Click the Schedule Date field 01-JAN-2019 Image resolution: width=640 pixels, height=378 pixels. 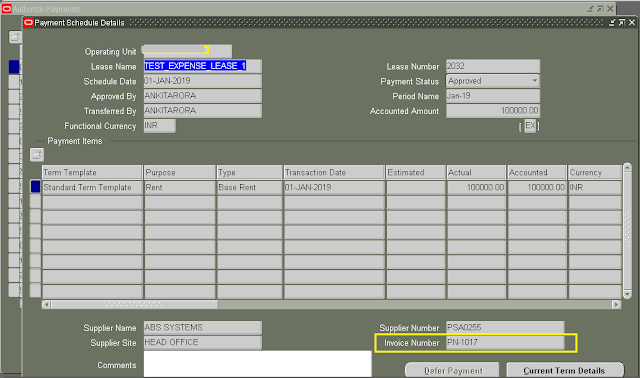tap(202, 81)
